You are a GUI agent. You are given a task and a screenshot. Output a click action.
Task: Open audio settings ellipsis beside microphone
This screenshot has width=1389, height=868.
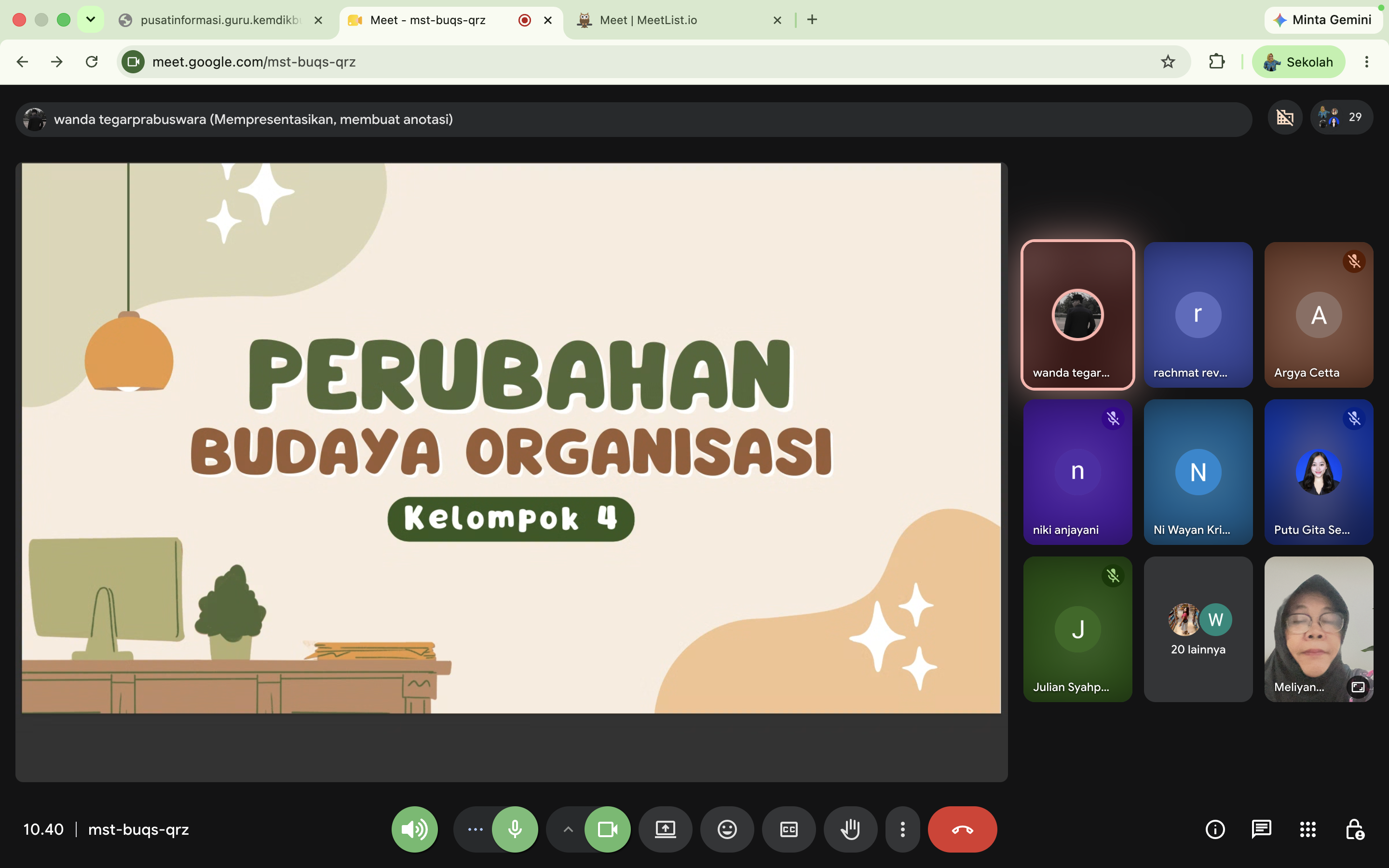(x=475, y=829)
